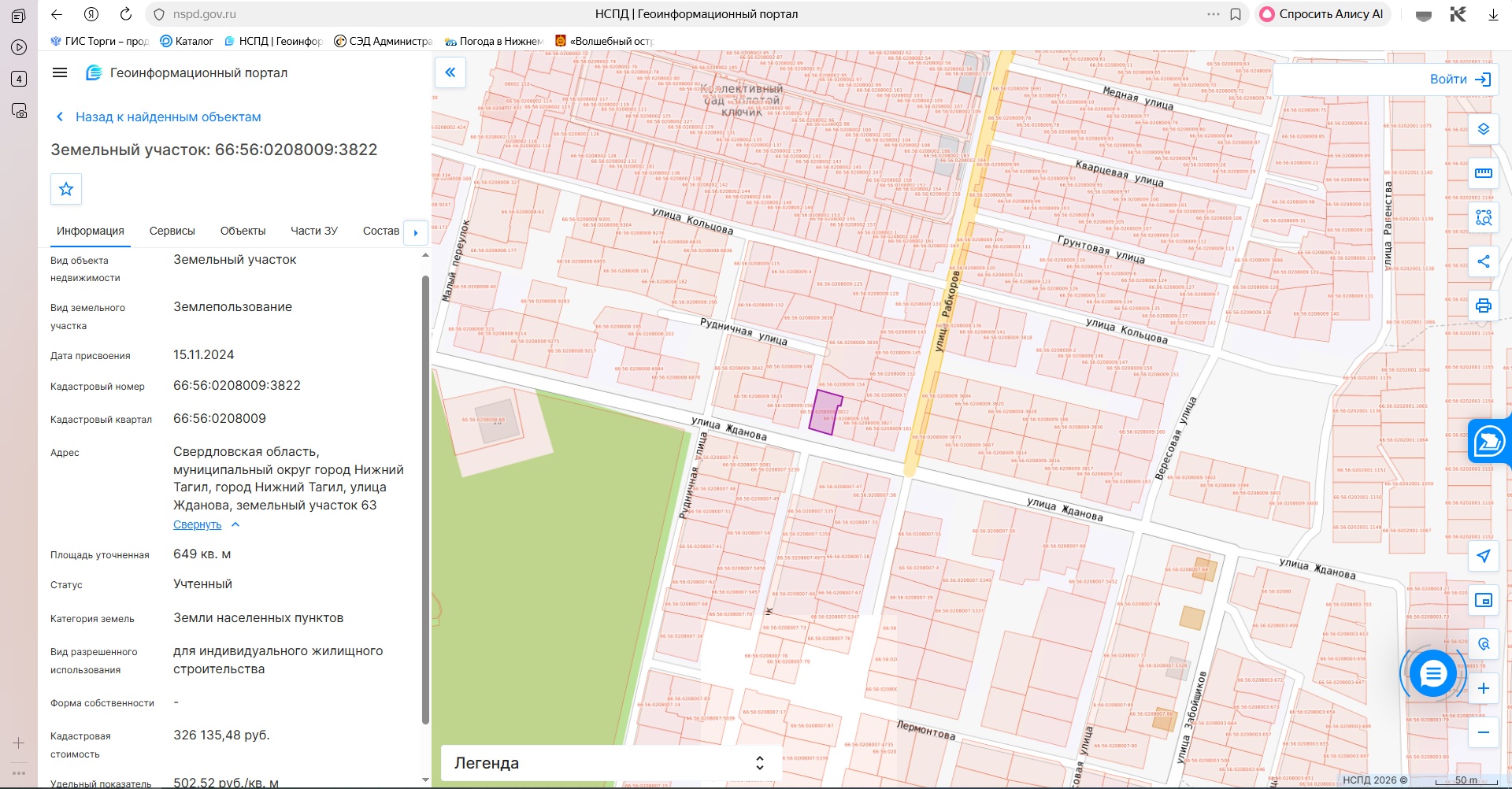Zoom out with the minus button
This screenshot has width=1512, height=789.
point(1483,732)
